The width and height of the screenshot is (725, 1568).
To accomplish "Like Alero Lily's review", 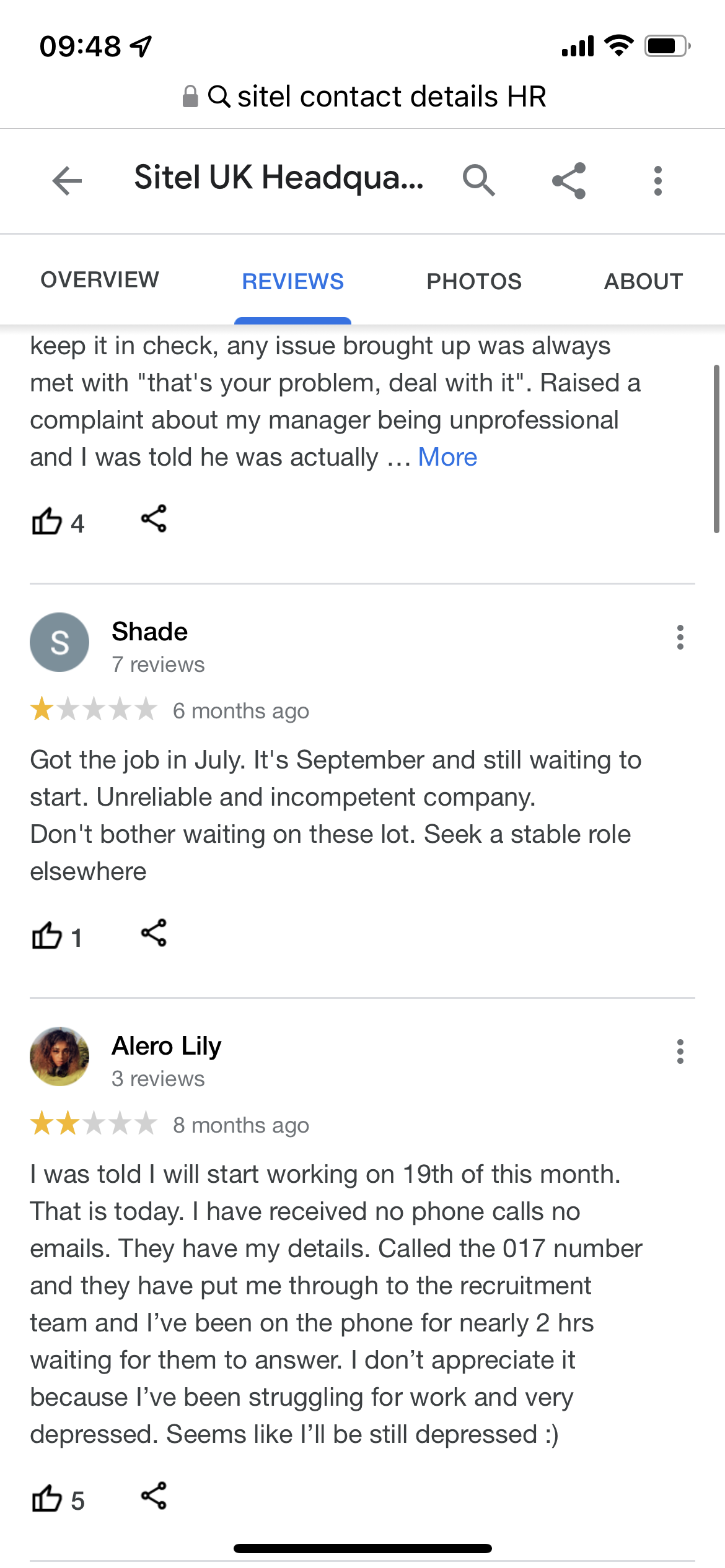I will point(47,1499).
